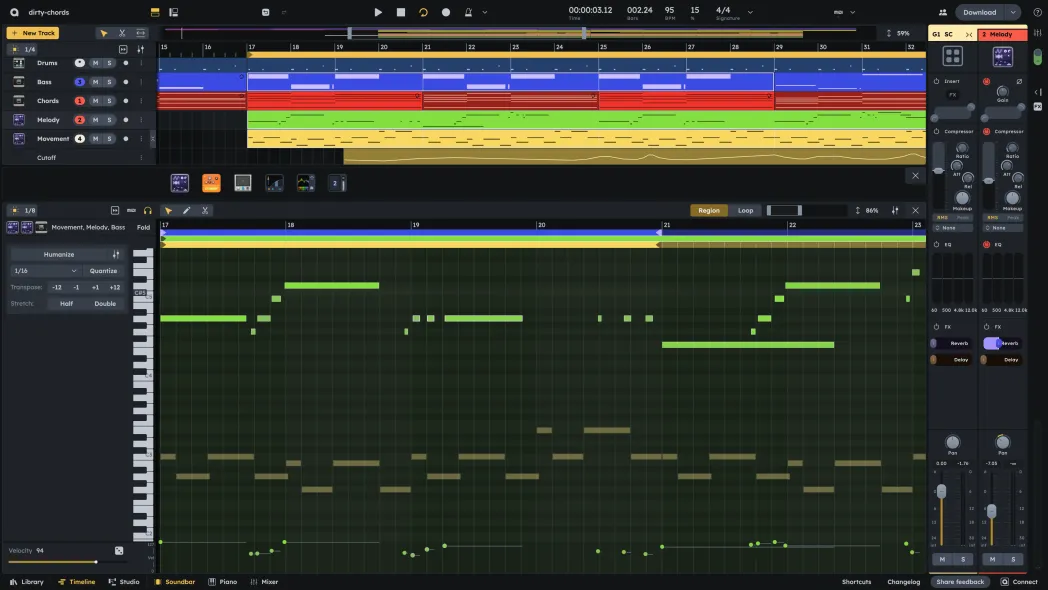Open the Library tab in bottom bar
The height and width of the screenshot is (590, 1048).
(26, 582)
